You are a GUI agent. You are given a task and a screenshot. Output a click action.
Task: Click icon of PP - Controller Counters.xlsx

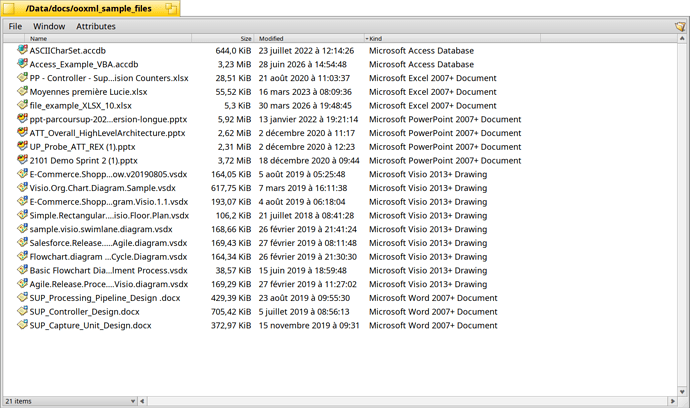(22, 77)
